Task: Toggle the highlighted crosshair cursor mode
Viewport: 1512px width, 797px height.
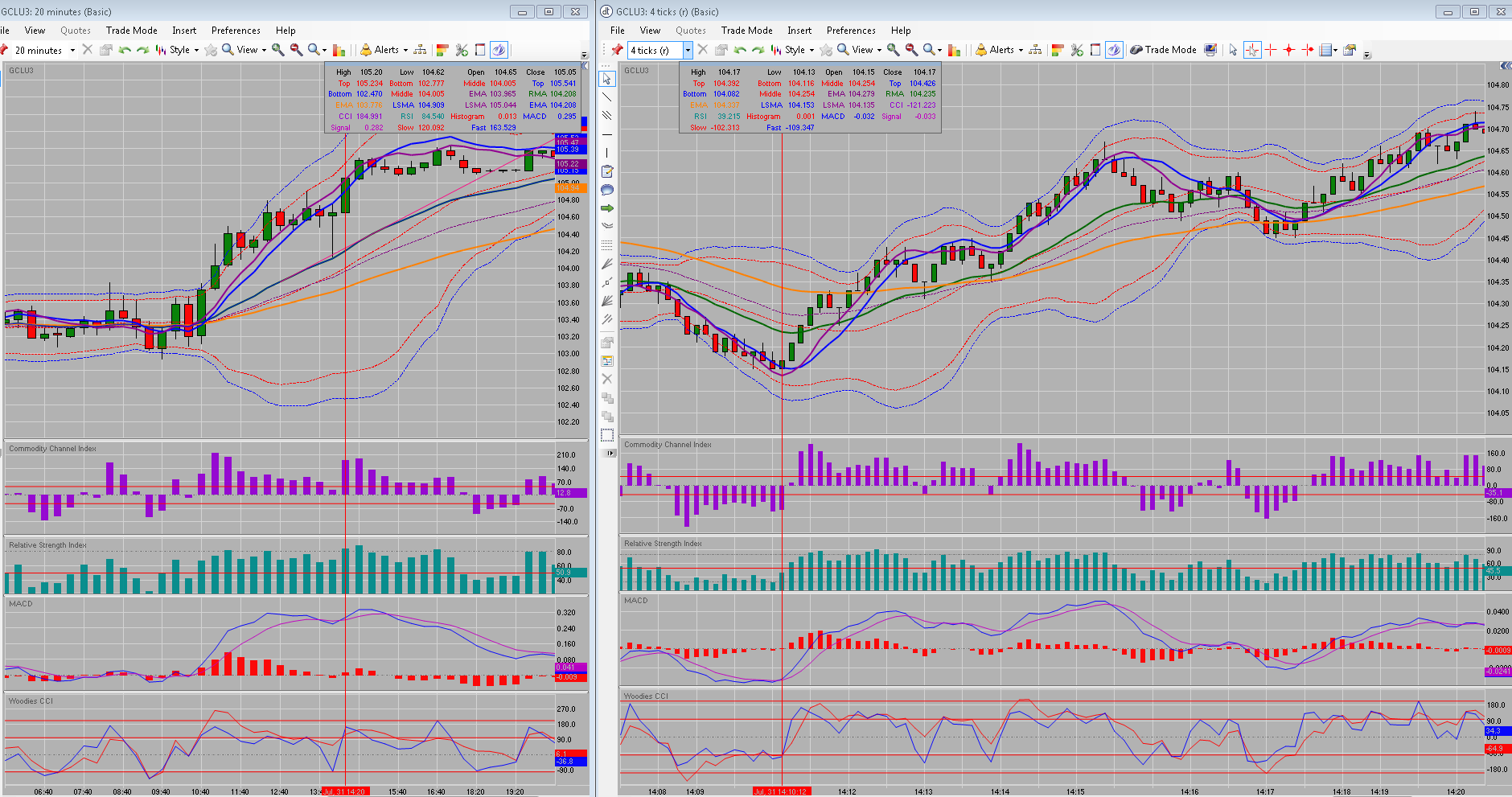Action: click(1252, 50)
